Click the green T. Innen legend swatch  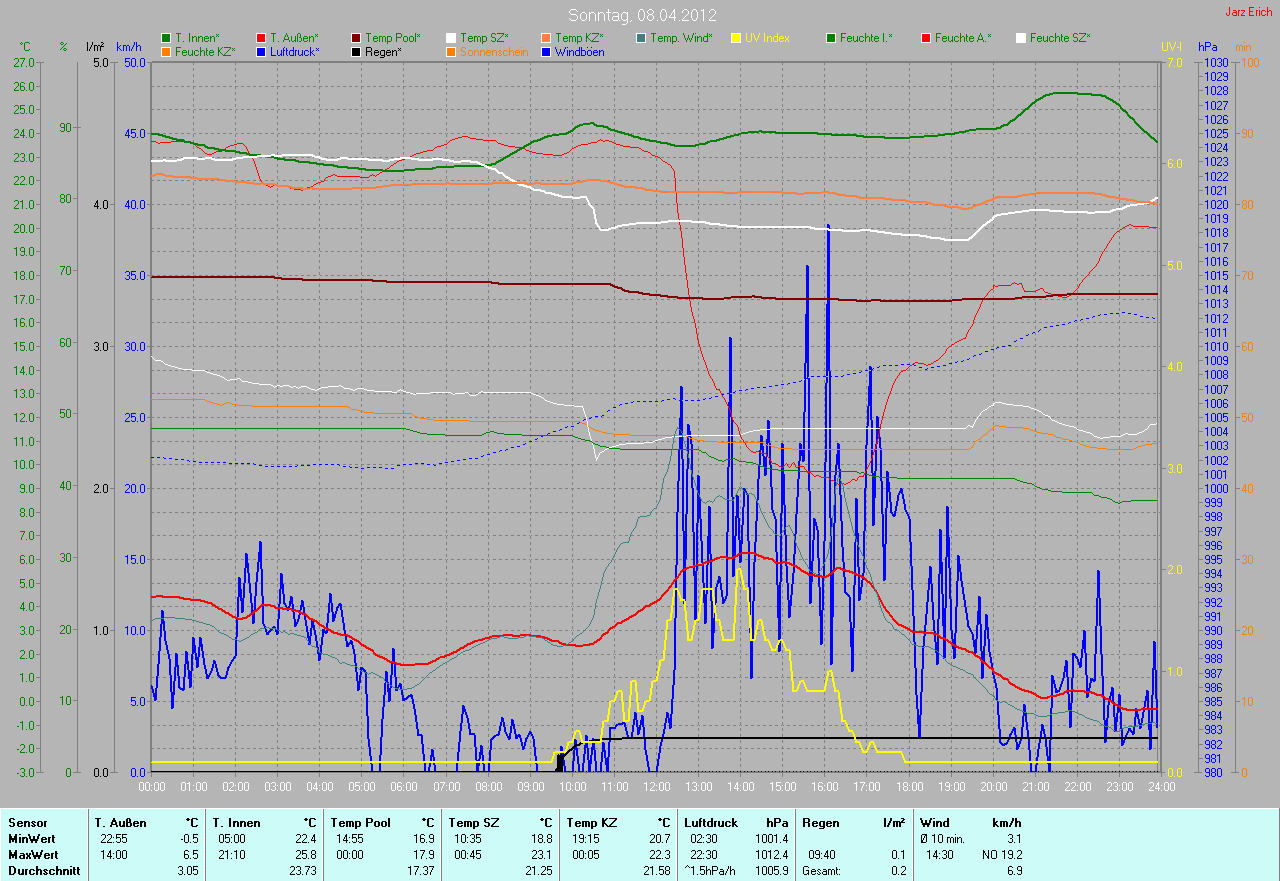(x=166, y=38)
